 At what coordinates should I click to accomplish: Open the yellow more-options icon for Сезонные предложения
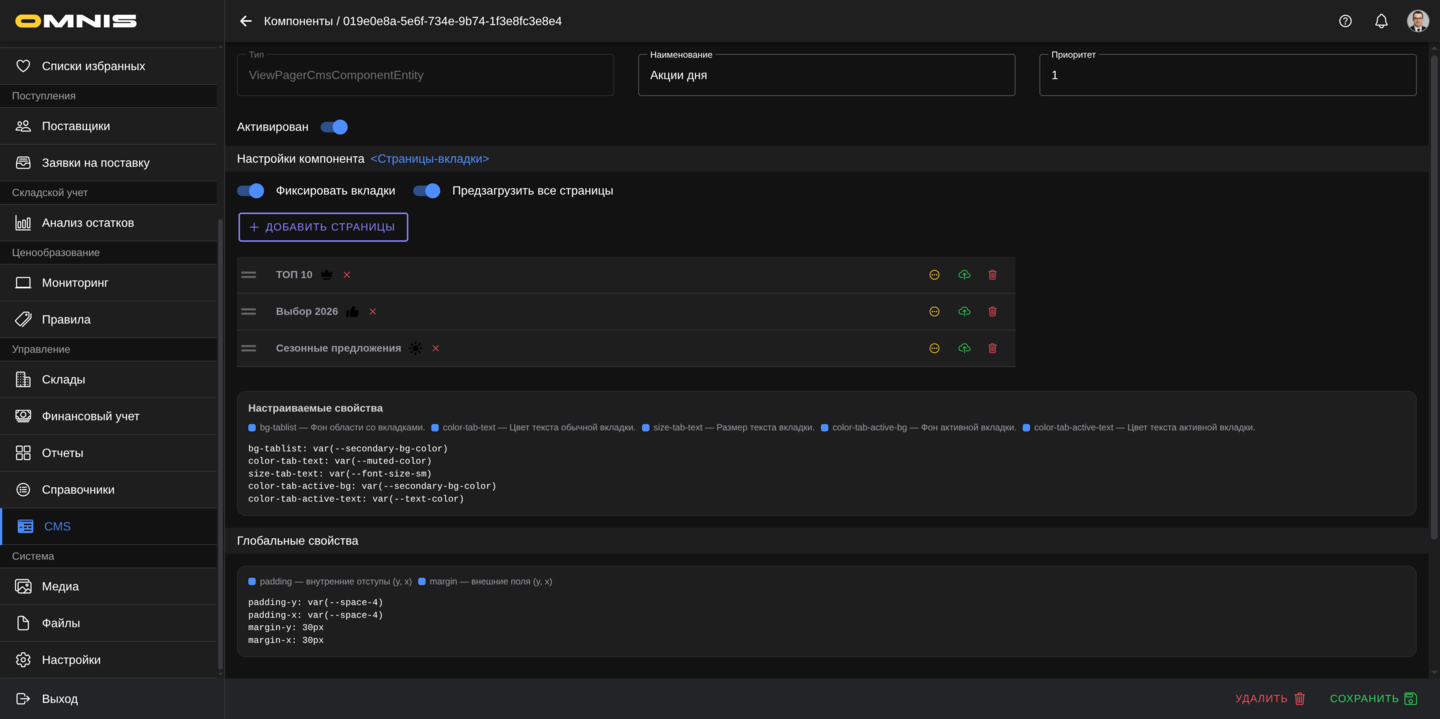[934, 348]
